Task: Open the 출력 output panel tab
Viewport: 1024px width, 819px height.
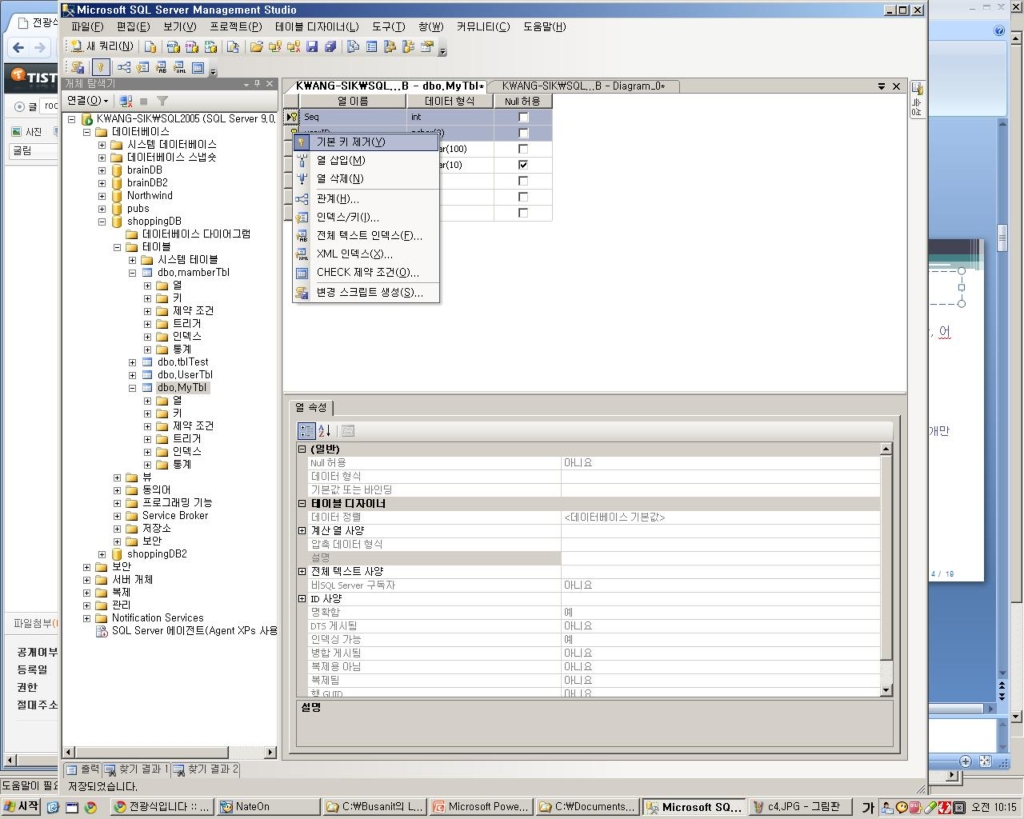Action: click(x=83, y=769)
